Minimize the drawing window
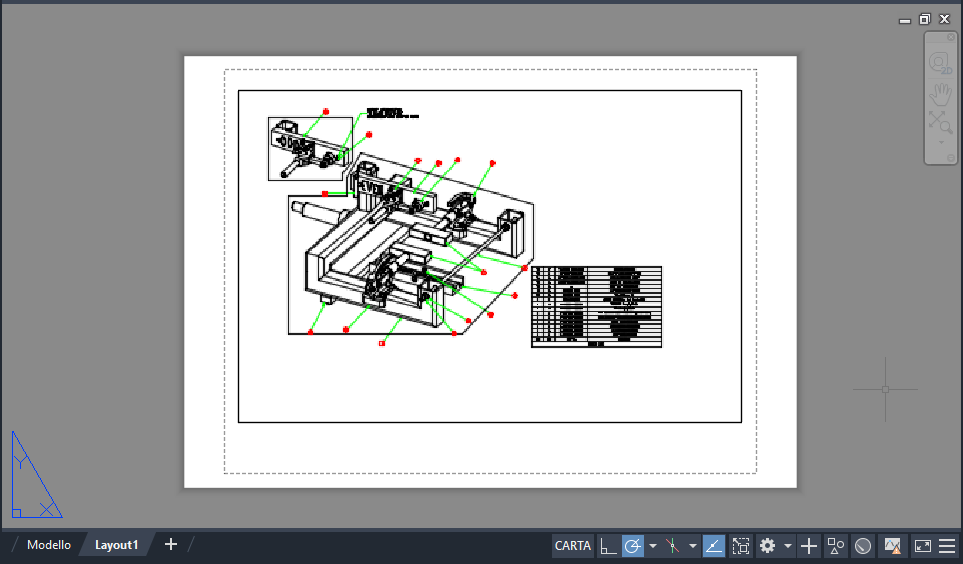The image size is (963, 564). point(904,20)
